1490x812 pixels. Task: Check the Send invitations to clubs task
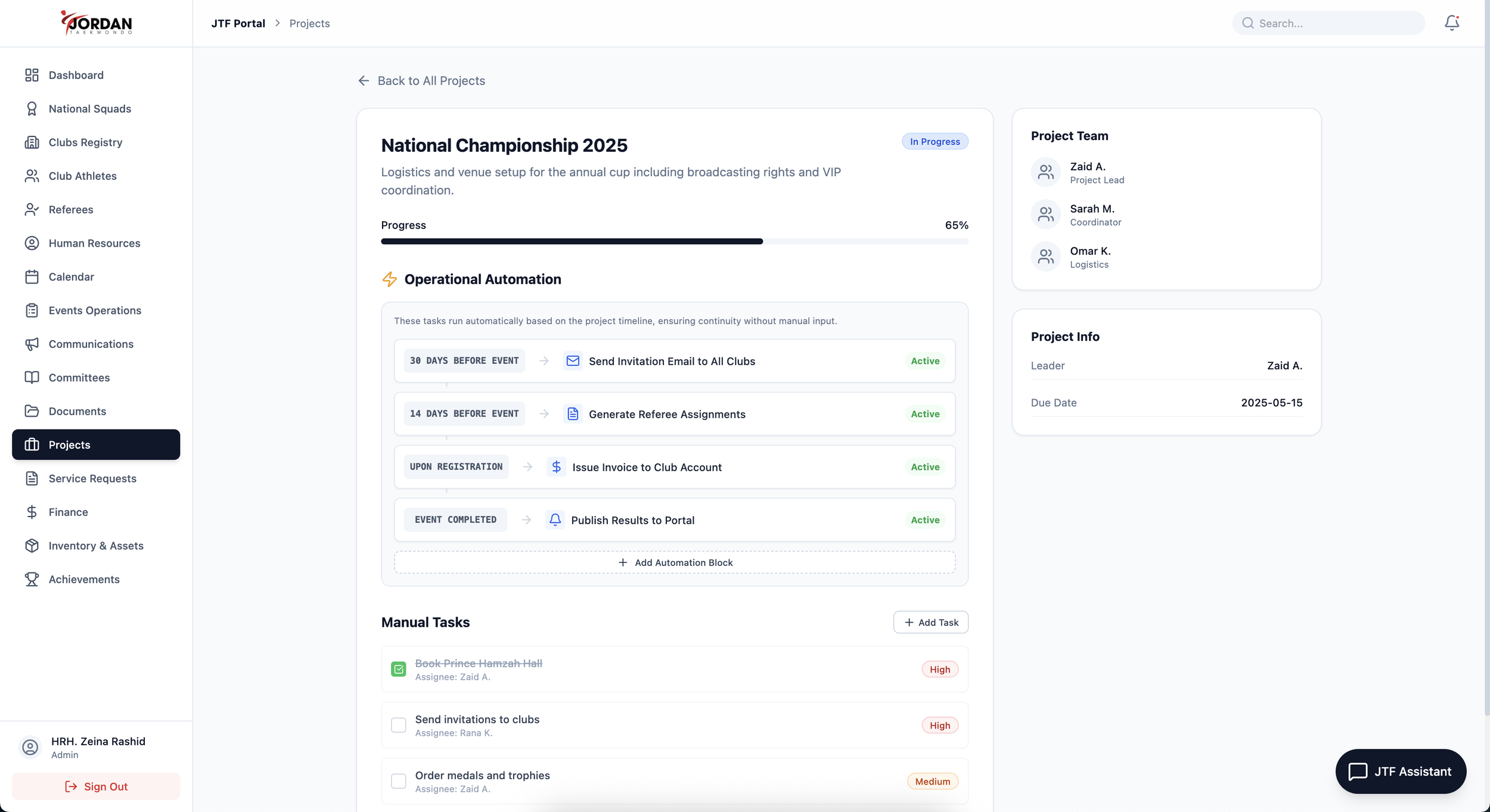click(x=398, y=725)
